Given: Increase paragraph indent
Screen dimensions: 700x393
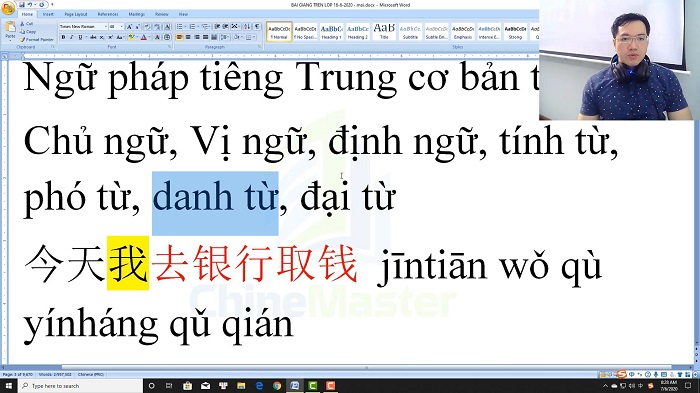Looking at the screenshot, I should point(225,26).
